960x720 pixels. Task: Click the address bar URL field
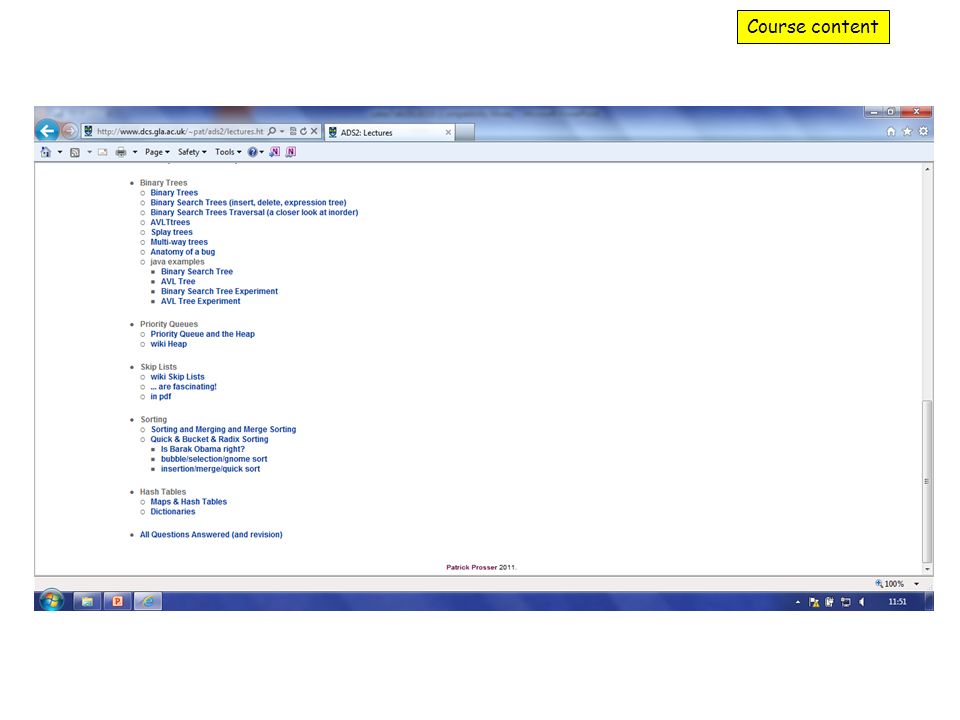[x=180, y=131]
